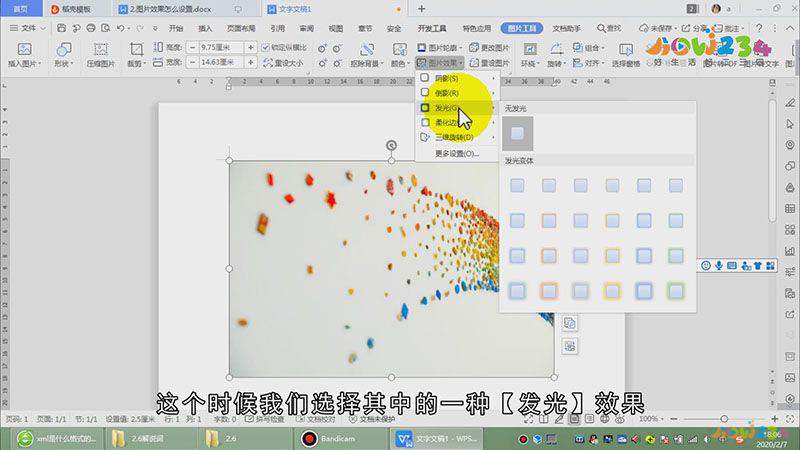
Task: Switch to the Start (开始) ribbon tab
Action: pos(176,29)
